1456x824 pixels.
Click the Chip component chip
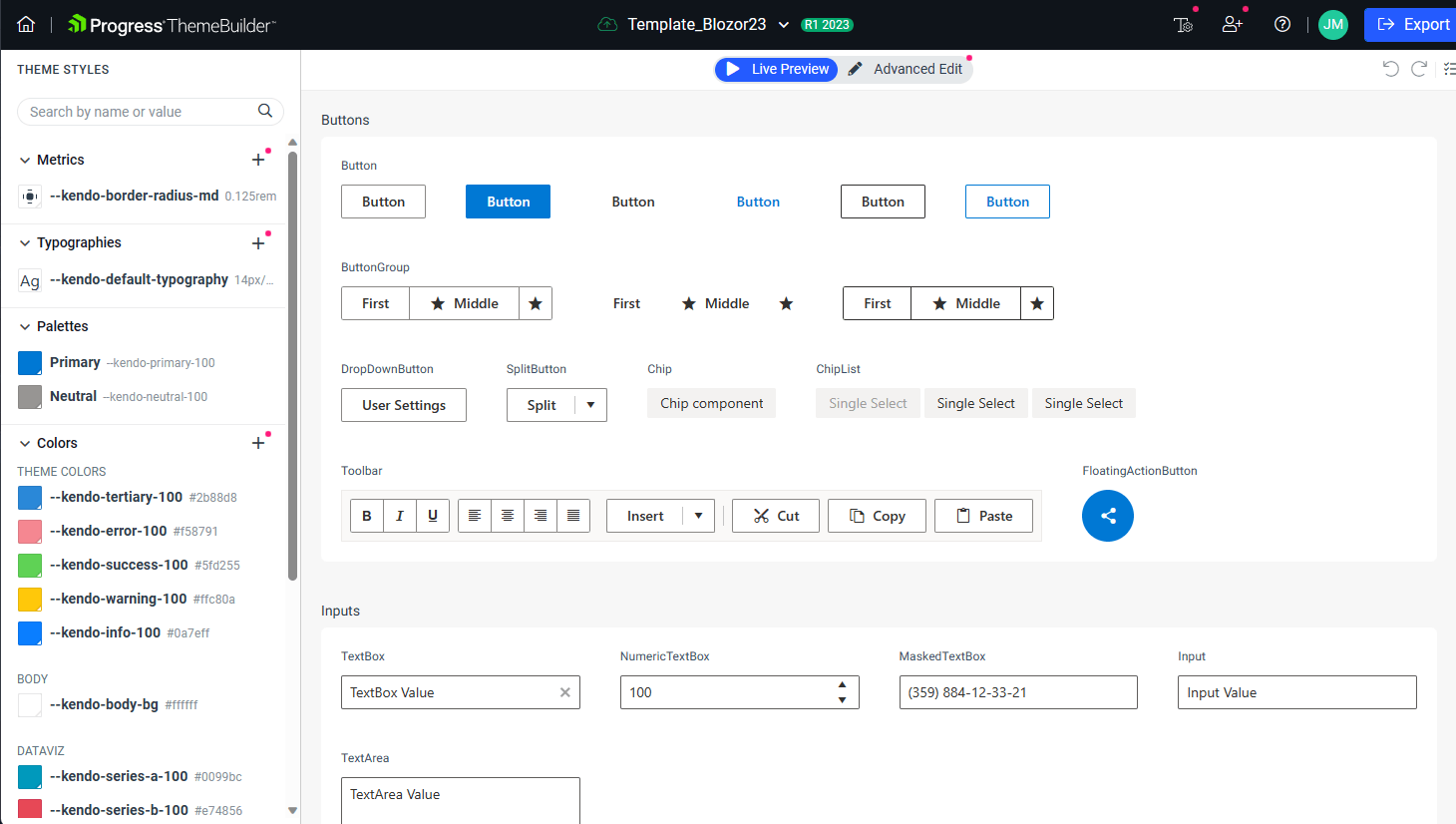tap(711, 403)
